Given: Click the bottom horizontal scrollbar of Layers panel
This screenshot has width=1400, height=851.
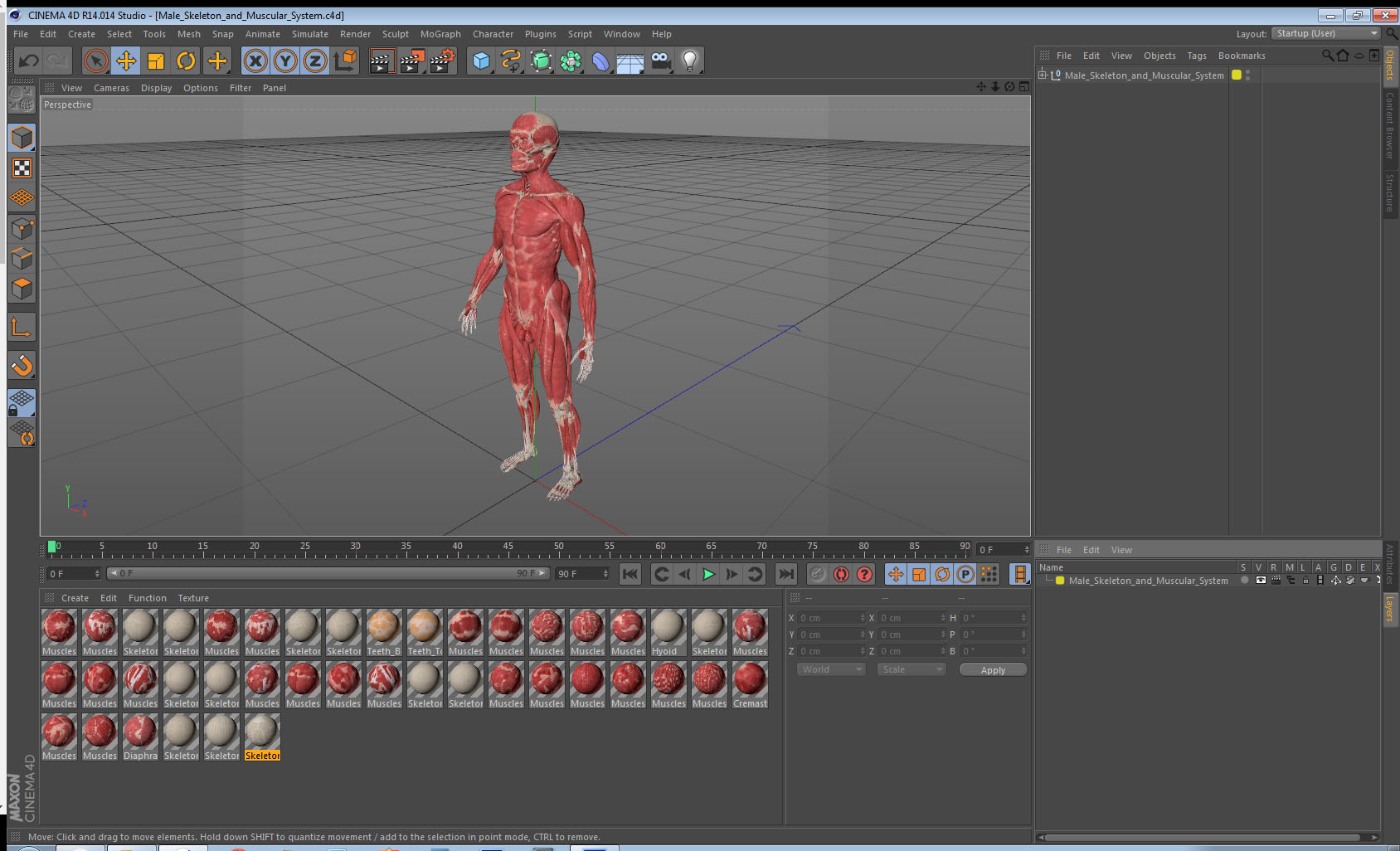Looking at the screenshot, I should point(1208,837).
